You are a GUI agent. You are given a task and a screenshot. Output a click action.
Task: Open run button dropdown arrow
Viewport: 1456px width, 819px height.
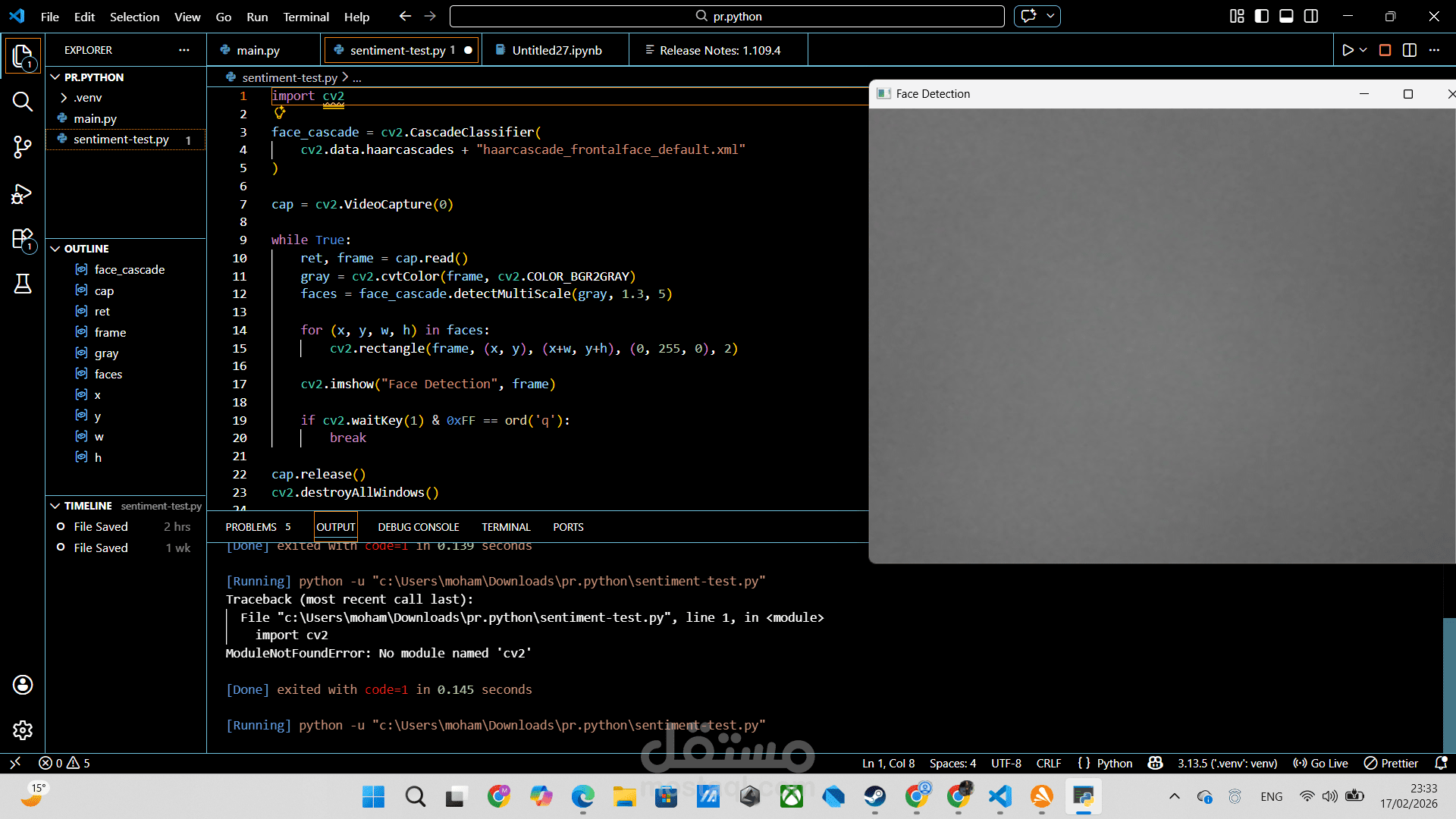coord(1363,50)
